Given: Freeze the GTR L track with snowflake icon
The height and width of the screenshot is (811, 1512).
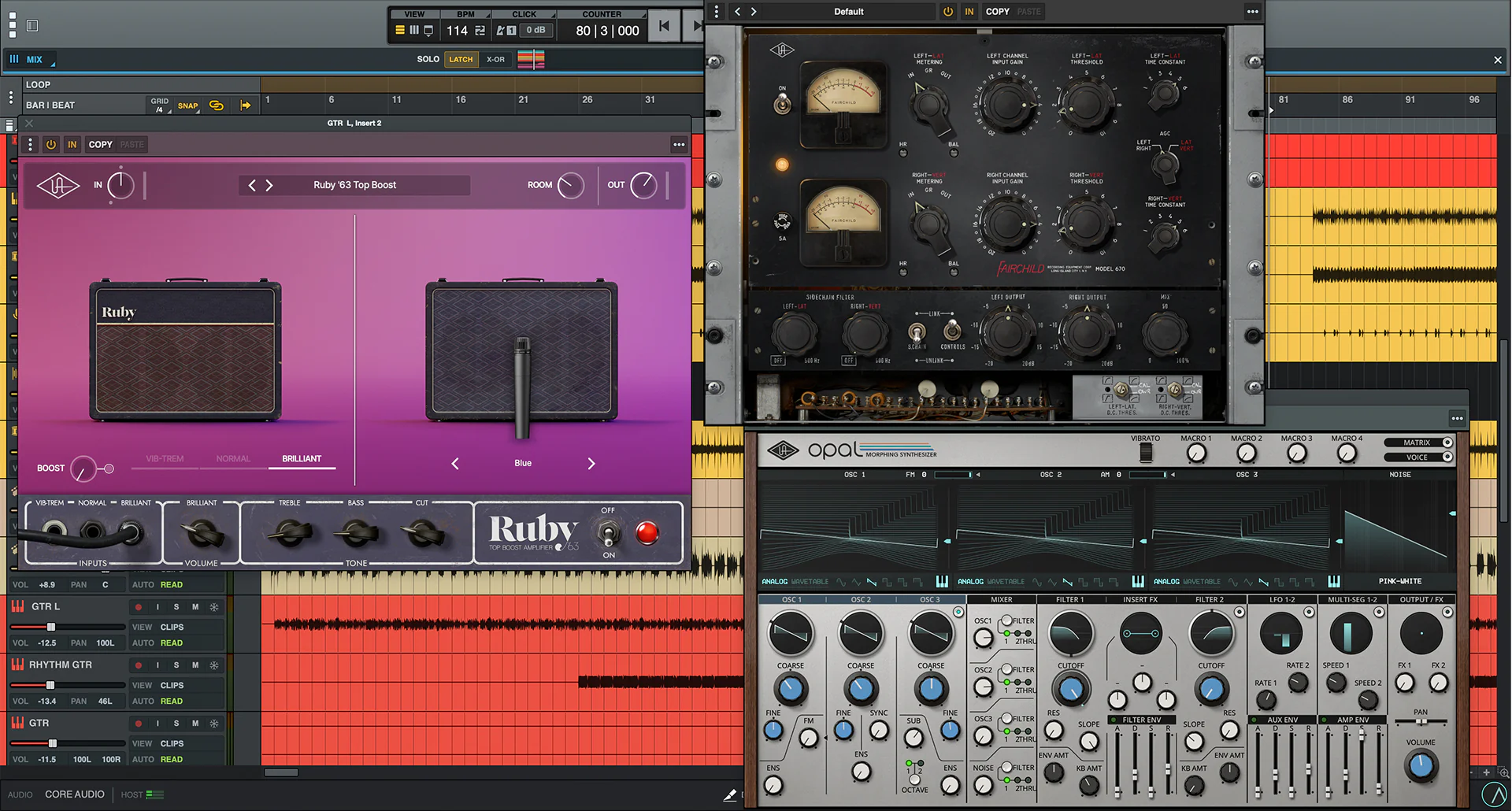Looking at the screenshot, I should click(x=214, y=607).
